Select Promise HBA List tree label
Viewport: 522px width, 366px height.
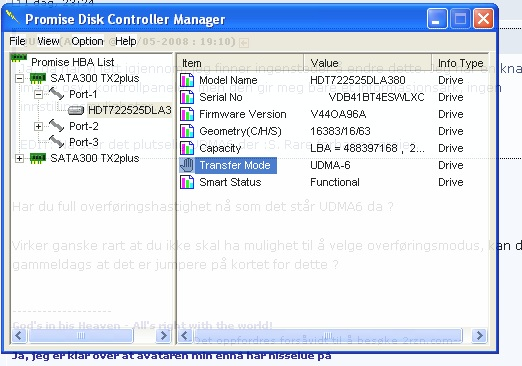pyautogui.click(x=73, y=62)
